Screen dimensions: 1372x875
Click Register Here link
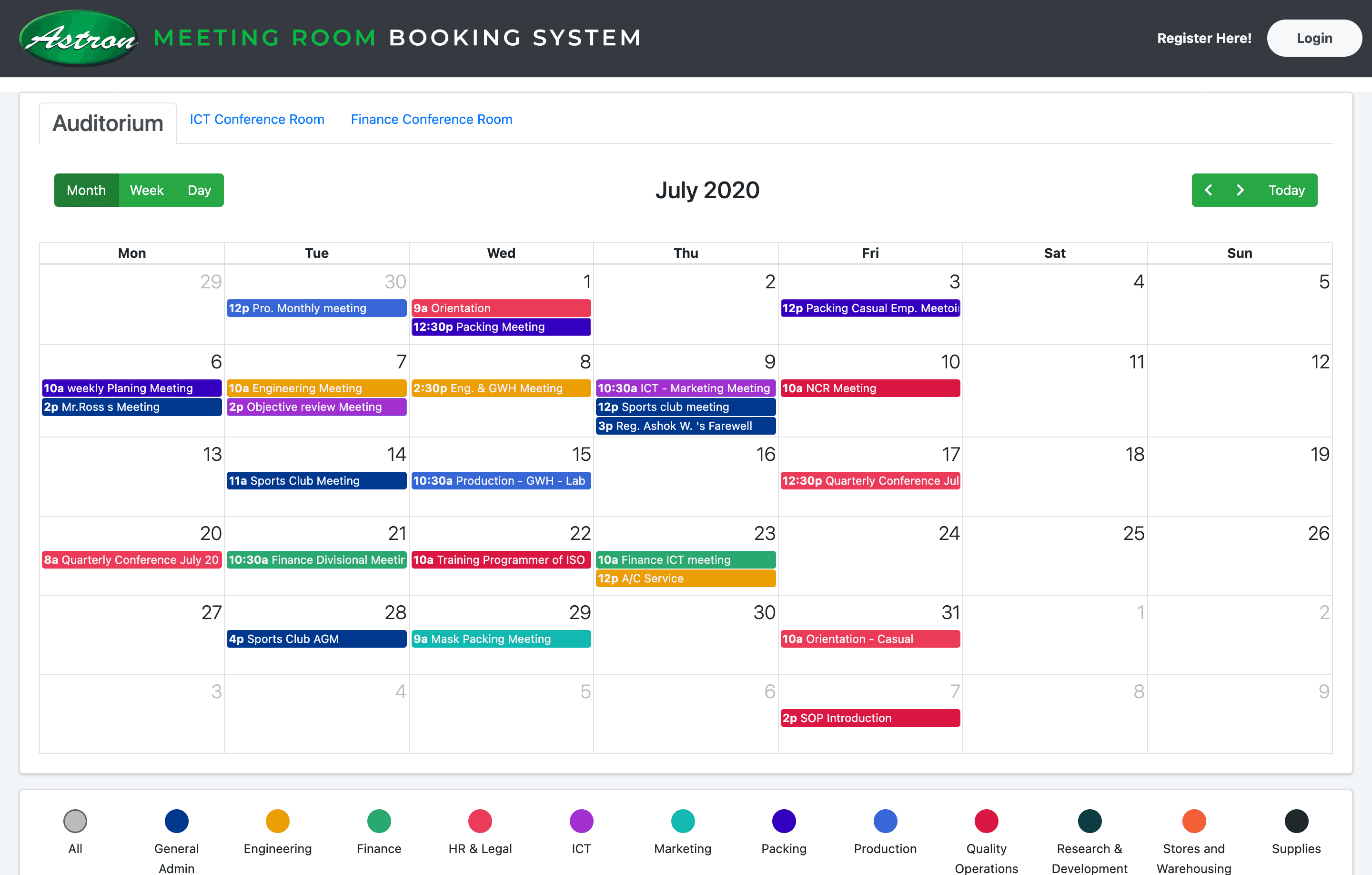(x=1204, y=38)
